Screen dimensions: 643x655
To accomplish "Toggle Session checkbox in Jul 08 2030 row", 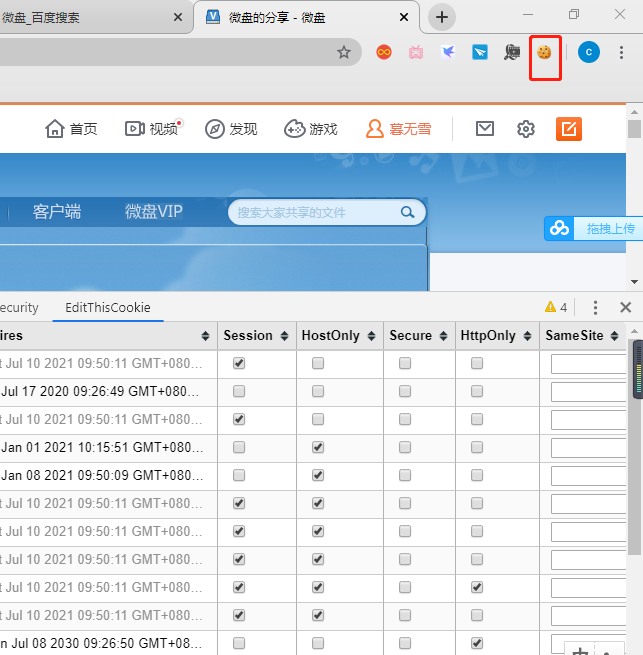I will pyautogui.click(x=239, y=643).
